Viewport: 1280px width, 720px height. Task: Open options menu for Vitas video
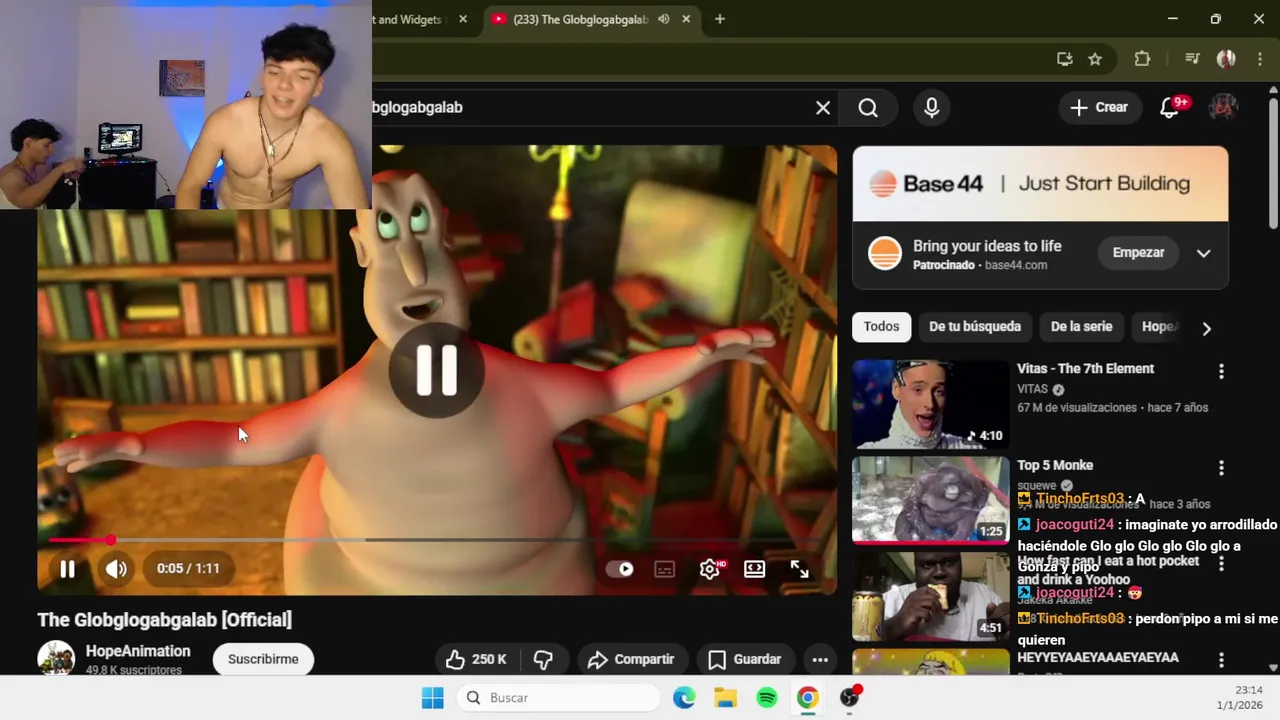point(1221,371)
